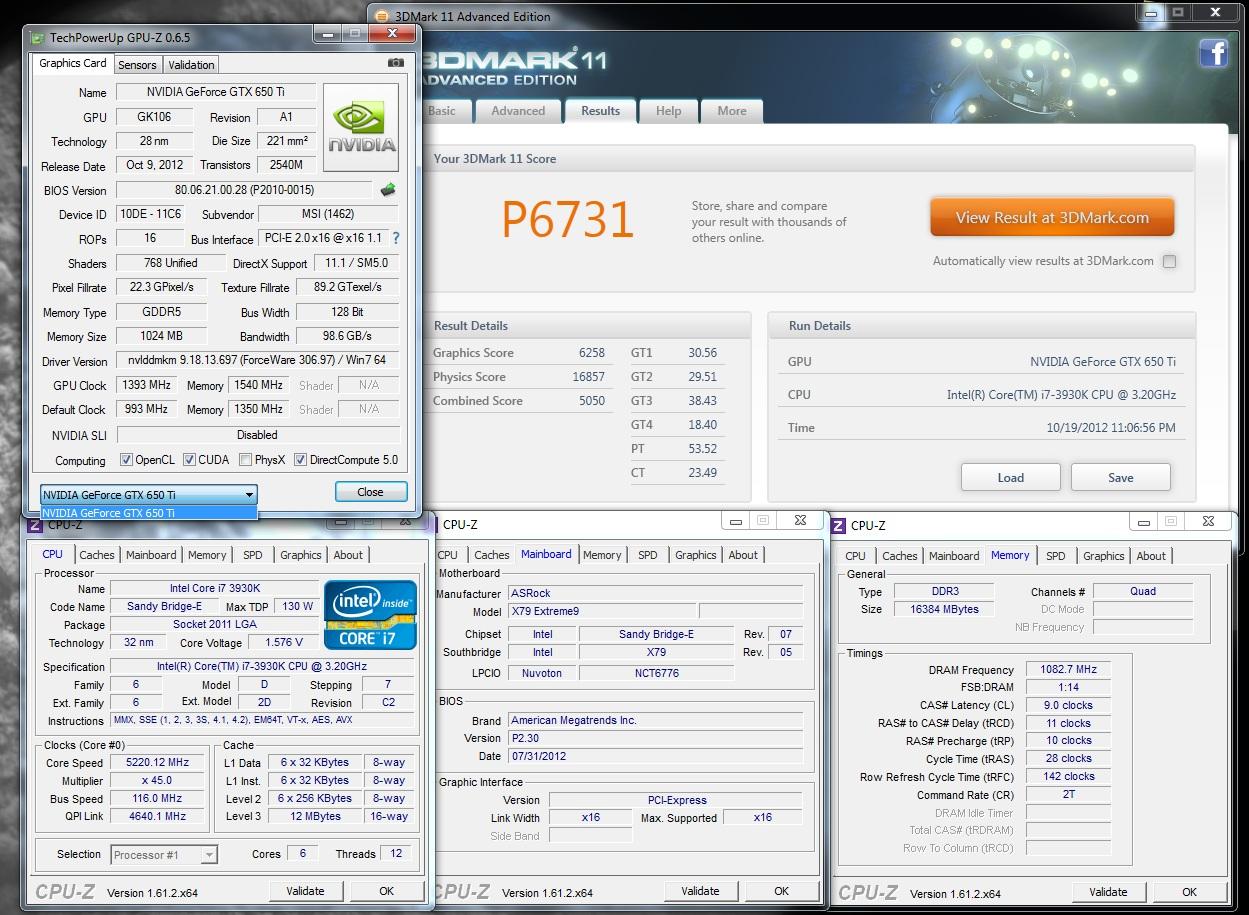Click the Load button in Run Details
Screen dimensions: 1249x915
coord(1011,477)
